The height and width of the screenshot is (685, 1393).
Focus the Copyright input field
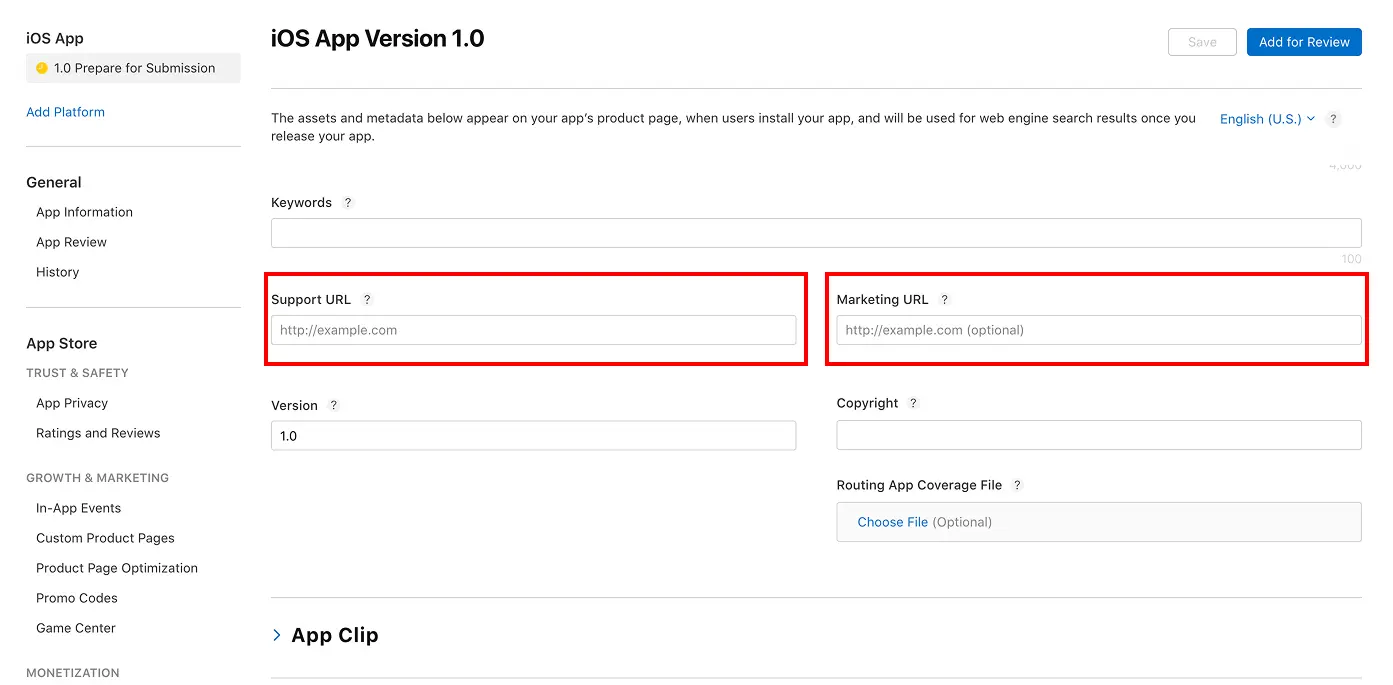tap(1099, 435)
